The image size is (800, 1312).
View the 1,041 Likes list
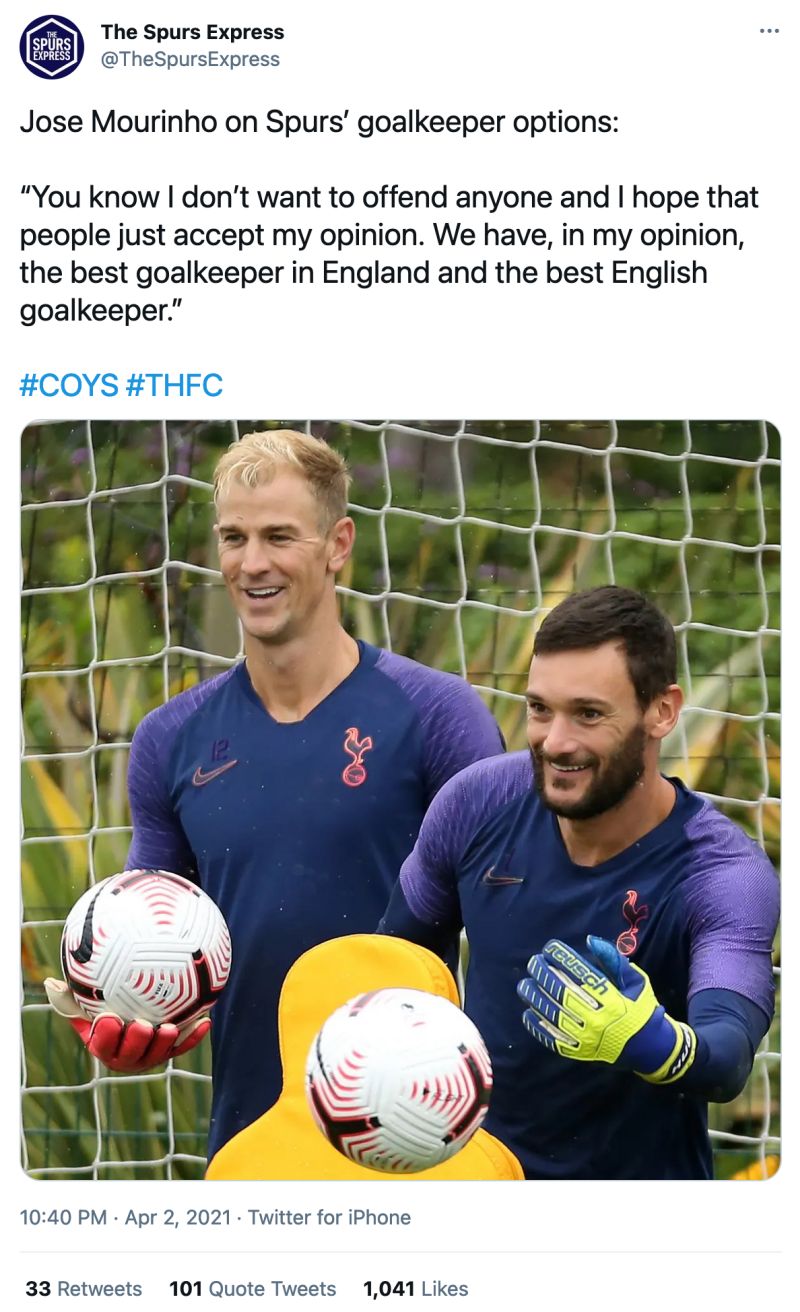415,1289
